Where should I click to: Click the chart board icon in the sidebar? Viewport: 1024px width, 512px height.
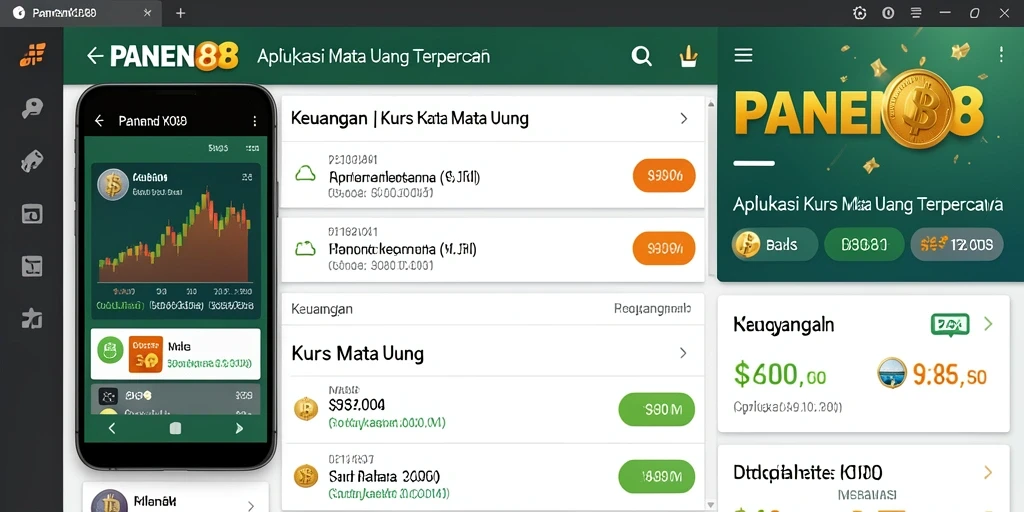click(32, 266)
